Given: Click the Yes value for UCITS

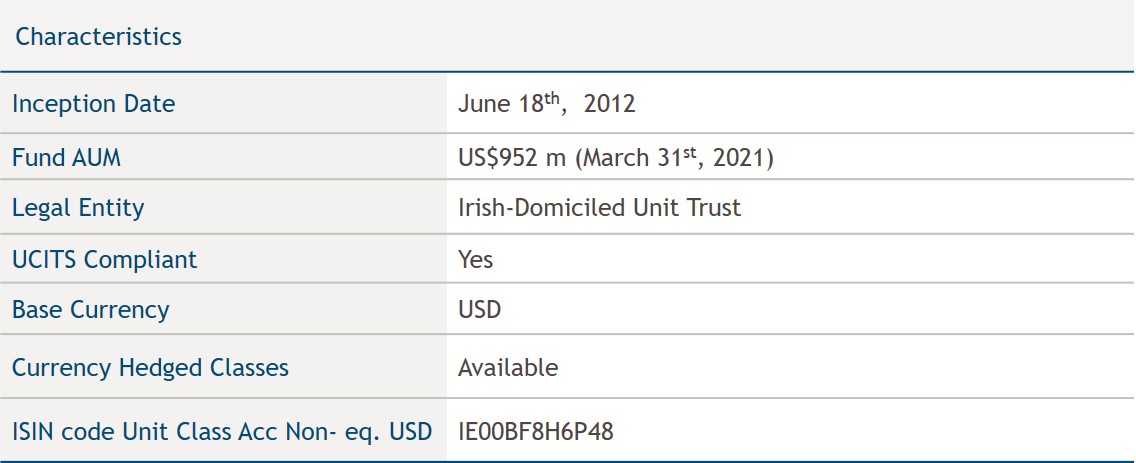Looking at the screenshot, I should [x=475, y=259].
